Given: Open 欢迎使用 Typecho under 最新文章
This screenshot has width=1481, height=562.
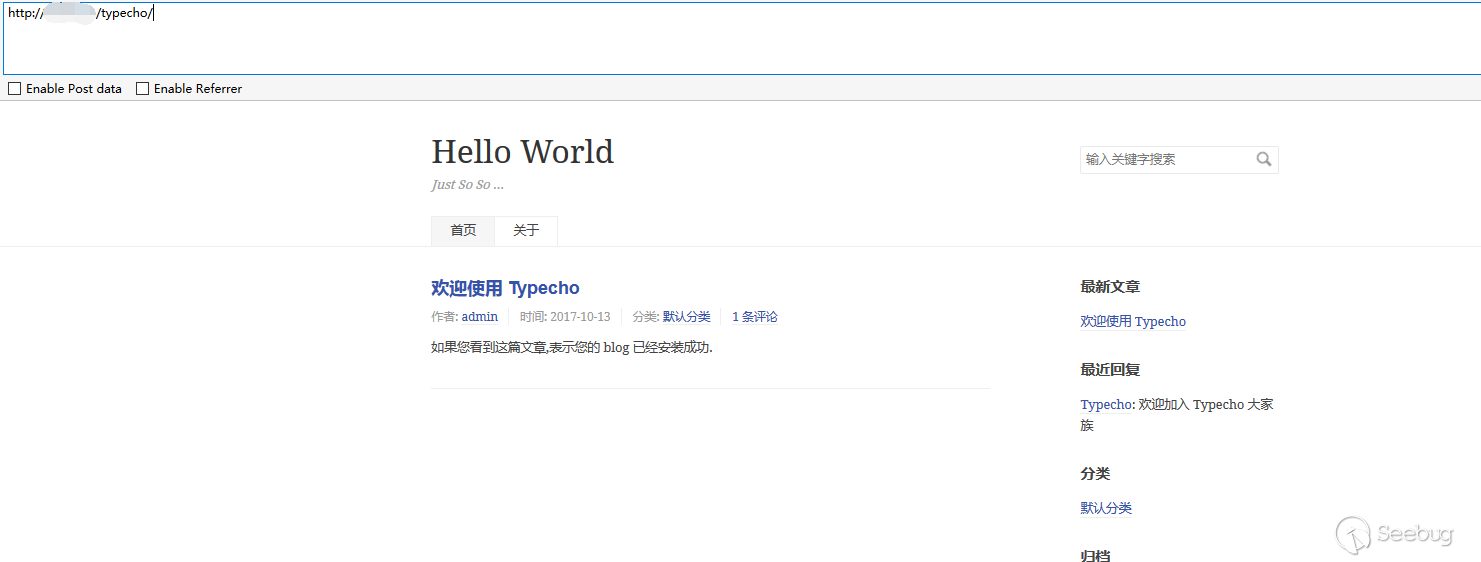Looking at the screenshot, I should [x=1133, y=322].
